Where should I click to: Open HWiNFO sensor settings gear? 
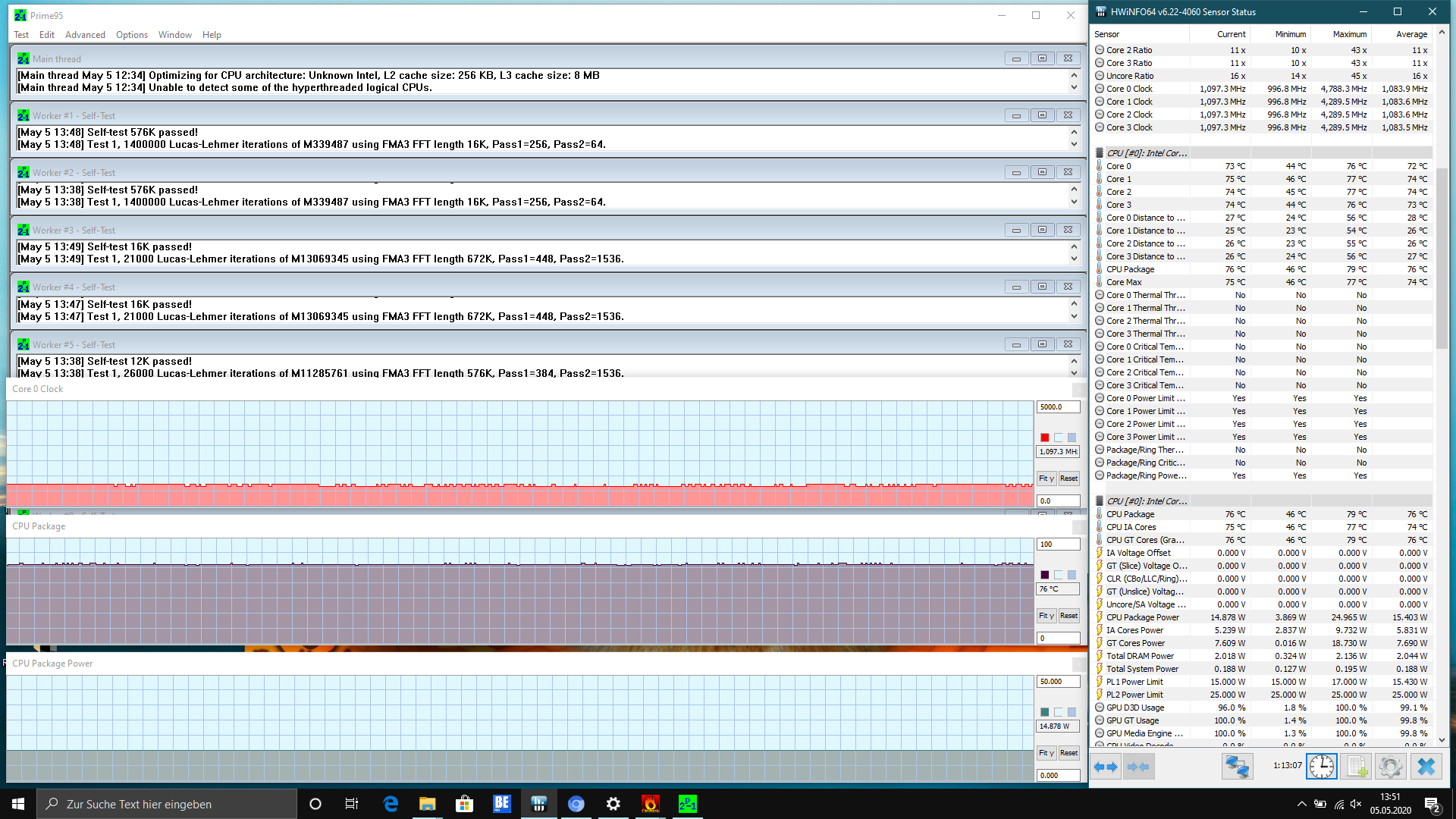[x=1391, y=767]
